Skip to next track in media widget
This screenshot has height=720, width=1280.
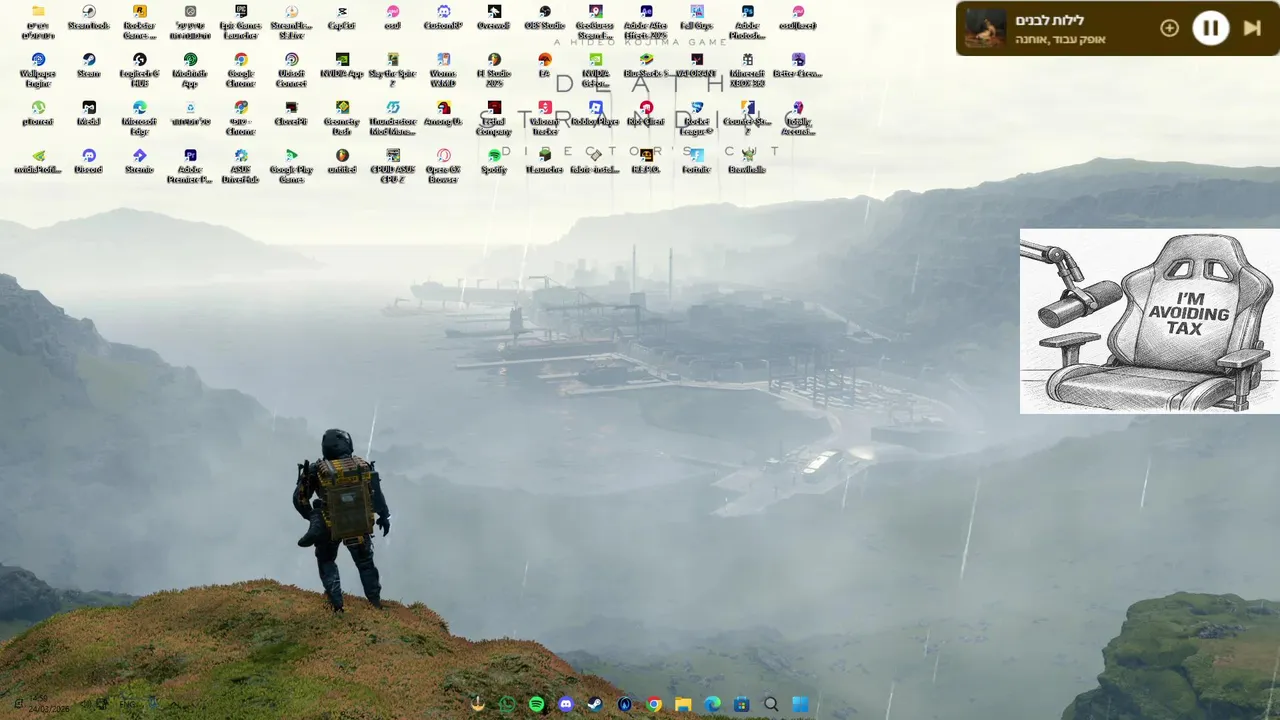[x=1252, y=28]
